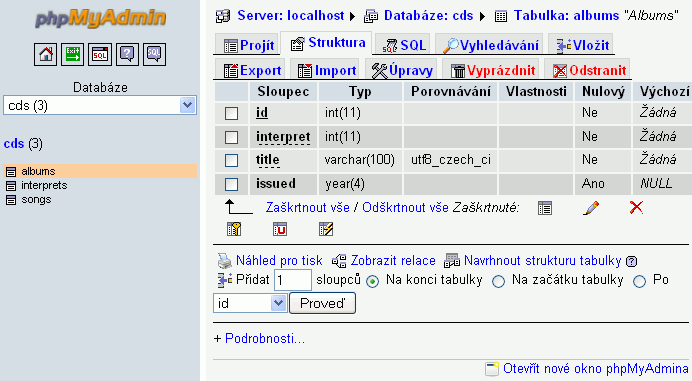Switch to the Struktura tab

click(x=327, y=43)
